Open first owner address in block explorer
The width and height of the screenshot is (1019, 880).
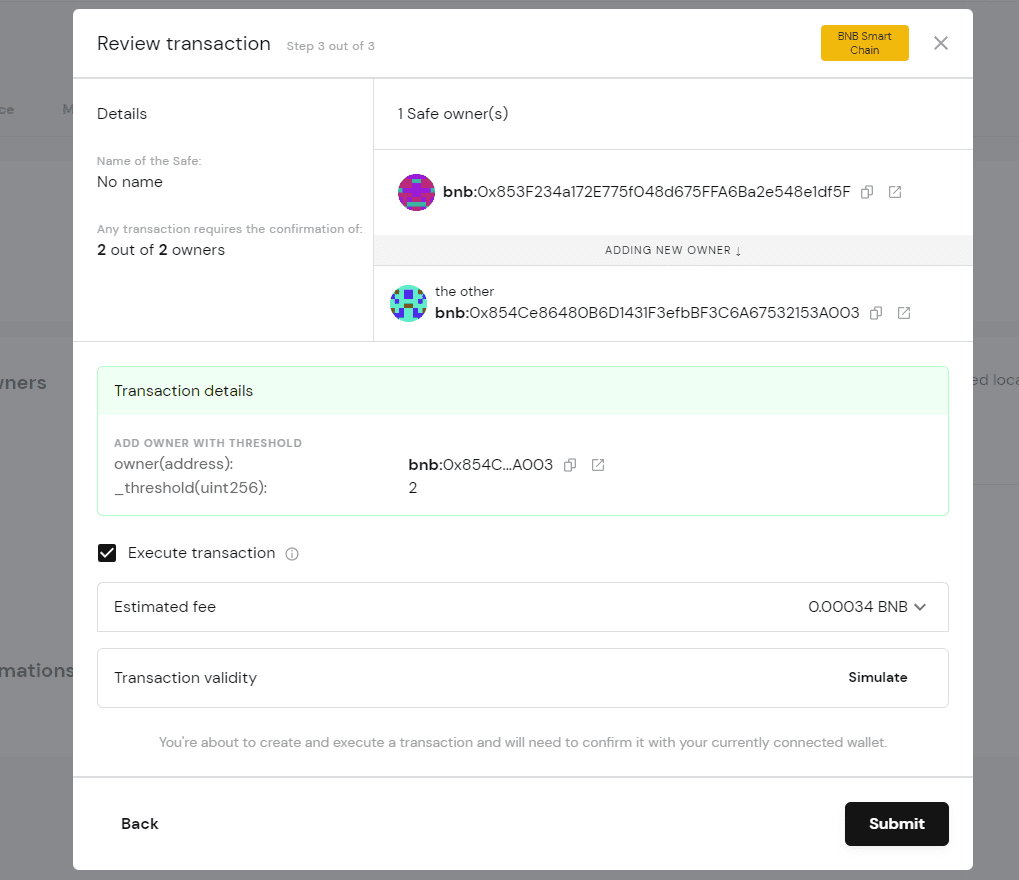(x=895, y=192)
